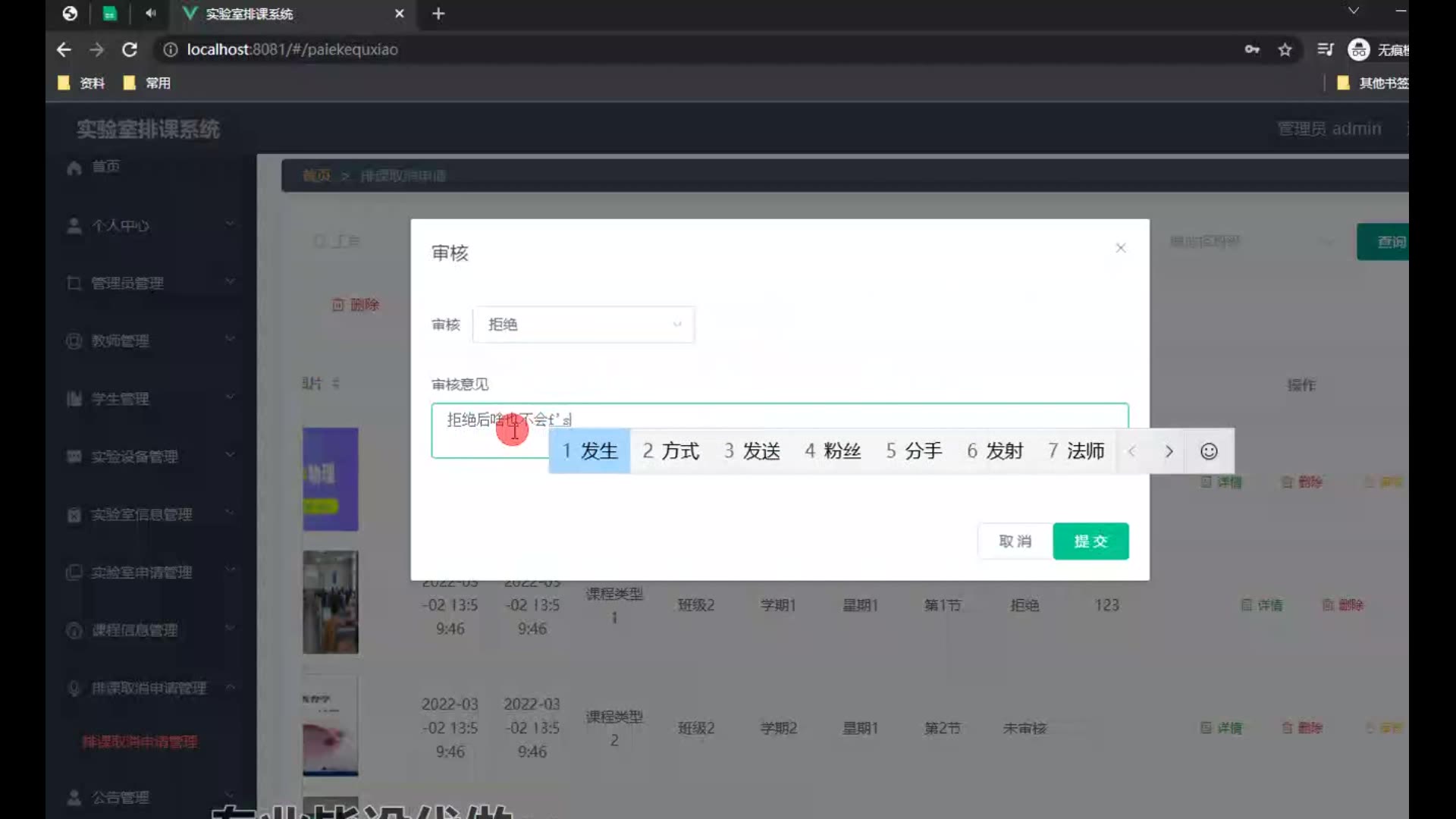Screen dimensions: 1456x819
Task: Click the 审核意见 text area
Action: coord(780,431)
